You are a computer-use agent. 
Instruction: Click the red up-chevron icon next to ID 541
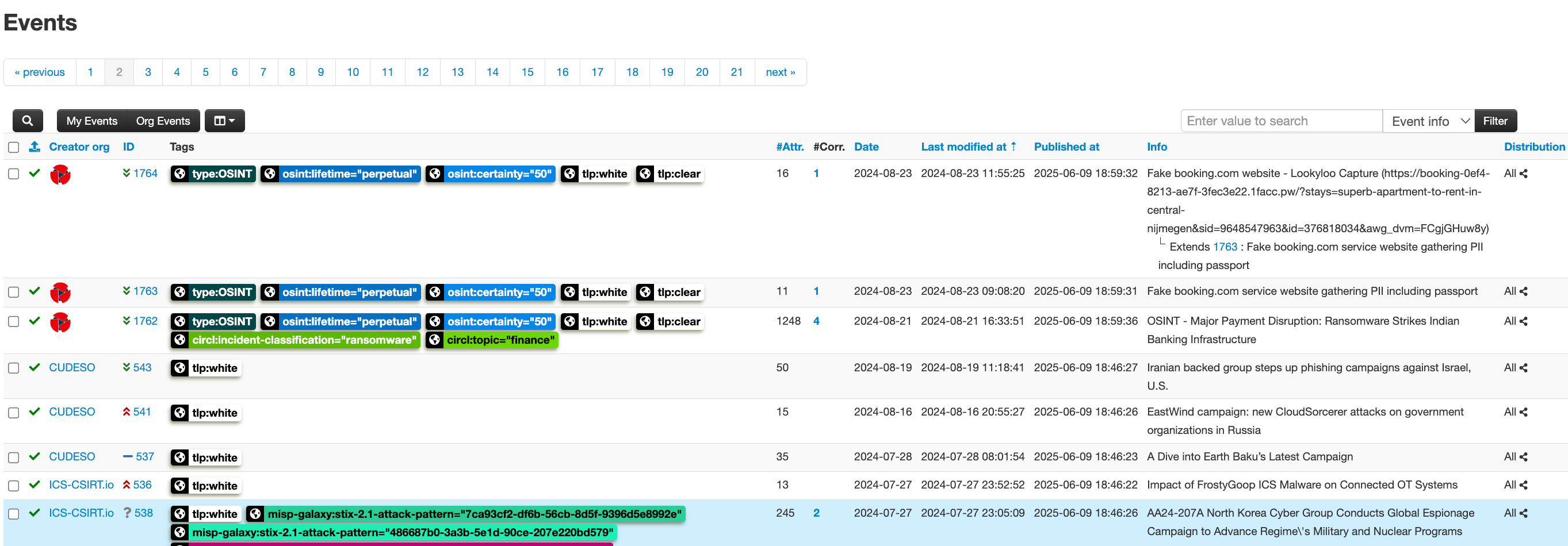(x=127, y=412)
